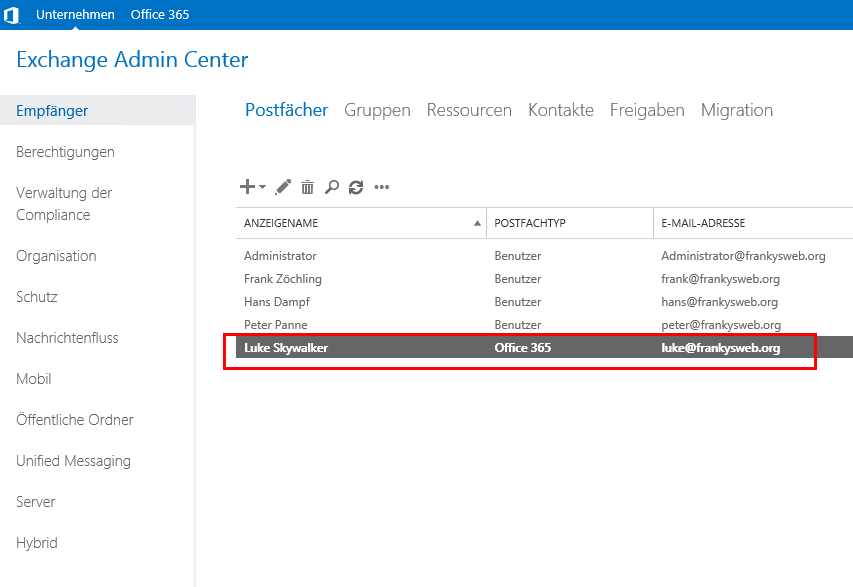Click the trash can delete icon

pos(307,187)
